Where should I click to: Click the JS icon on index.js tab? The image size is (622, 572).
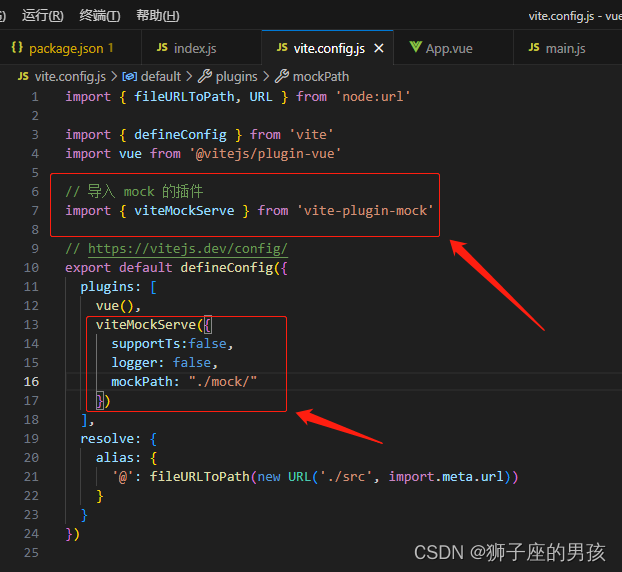(162, 48)
